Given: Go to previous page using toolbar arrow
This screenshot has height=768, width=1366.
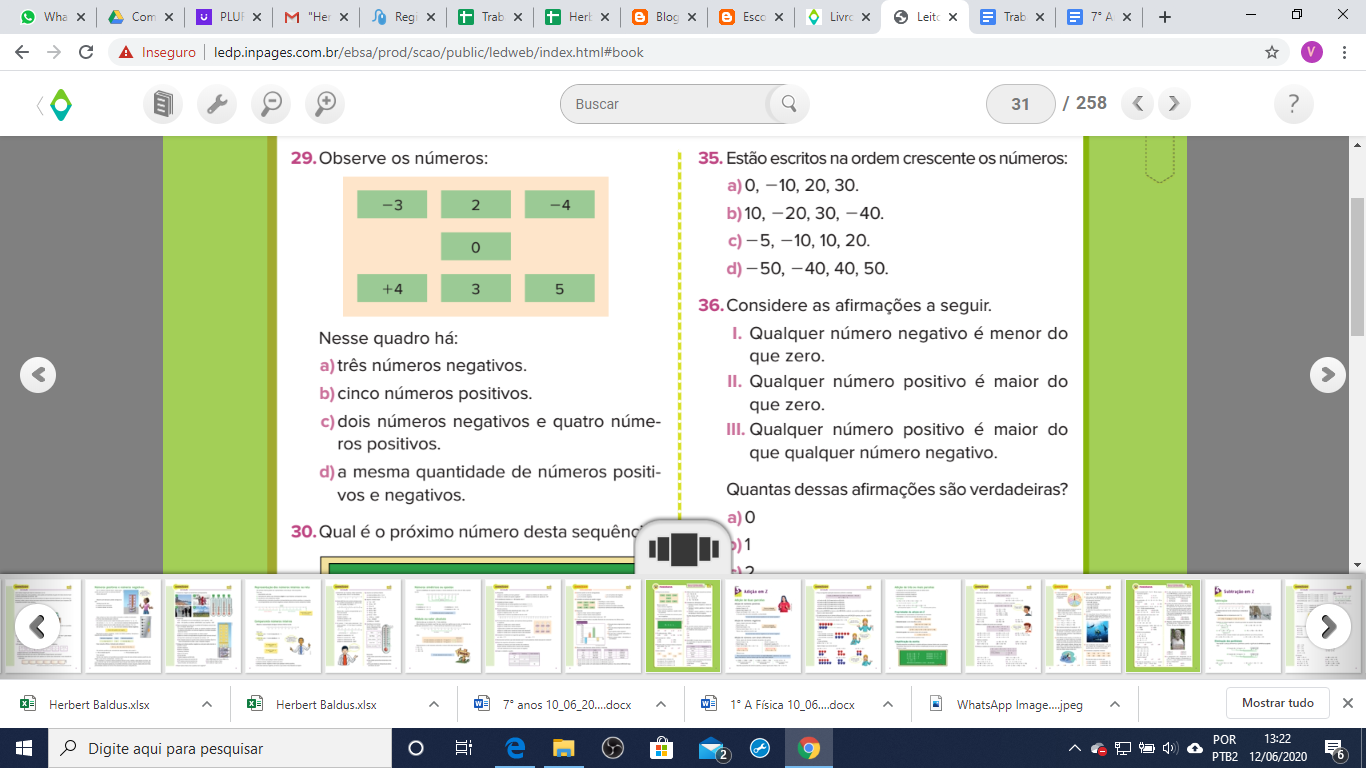Looking at the screenshot, I should pyautogui.click(x=1138, y=103).
